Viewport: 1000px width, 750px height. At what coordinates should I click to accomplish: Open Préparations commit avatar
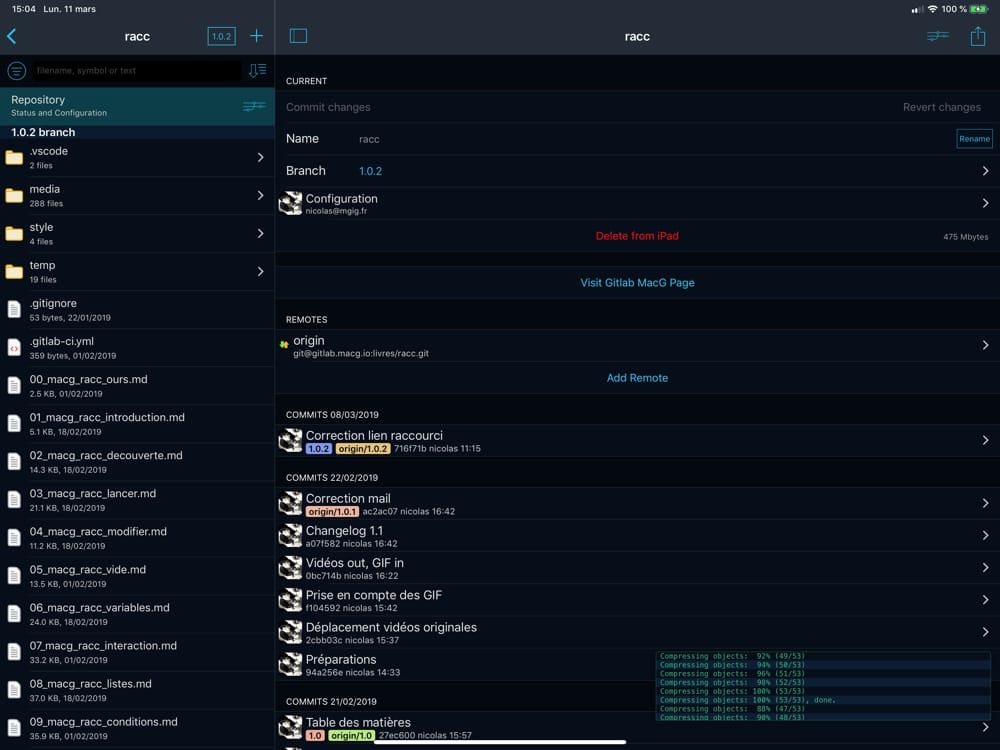click(290, 665)
